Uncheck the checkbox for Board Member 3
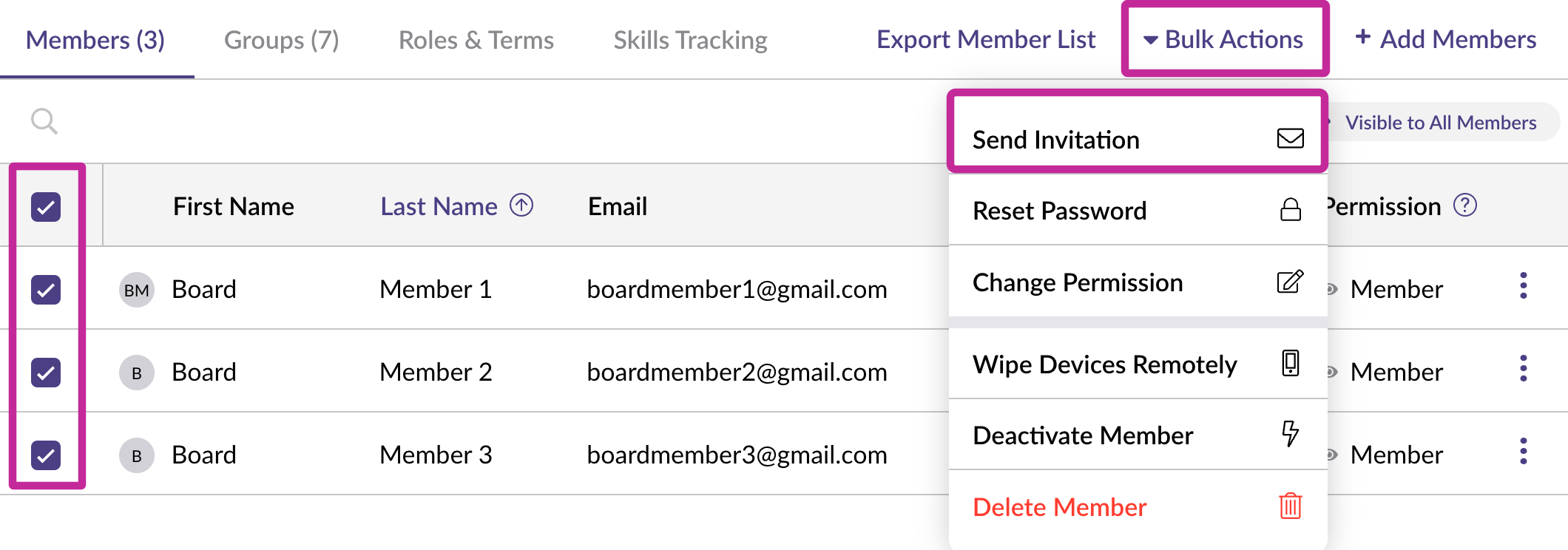Image resolution: width=1568 pixels, height=550 pixels. coord(46,455)
